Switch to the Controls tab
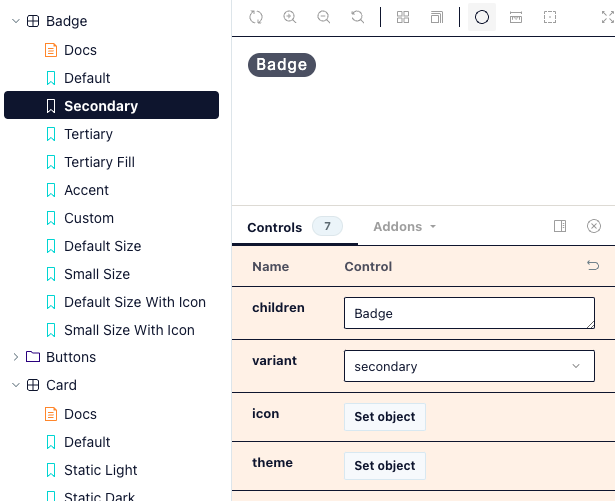The width and height of the screenshot is (615, 501). click(275, 227)
